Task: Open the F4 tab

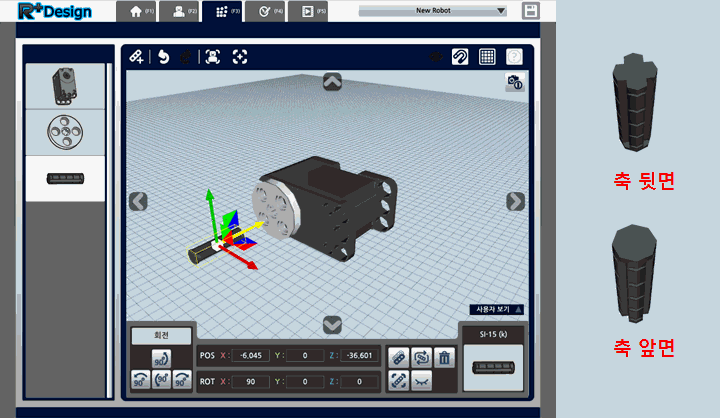Action: pos(269,12)
